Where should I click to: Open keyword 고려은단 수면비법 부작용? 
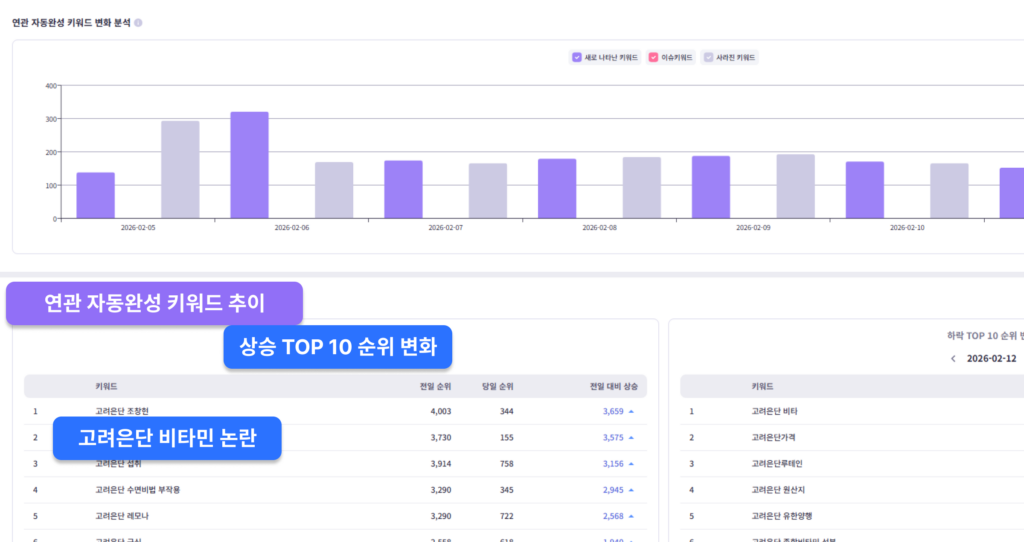tap(138, 490)
